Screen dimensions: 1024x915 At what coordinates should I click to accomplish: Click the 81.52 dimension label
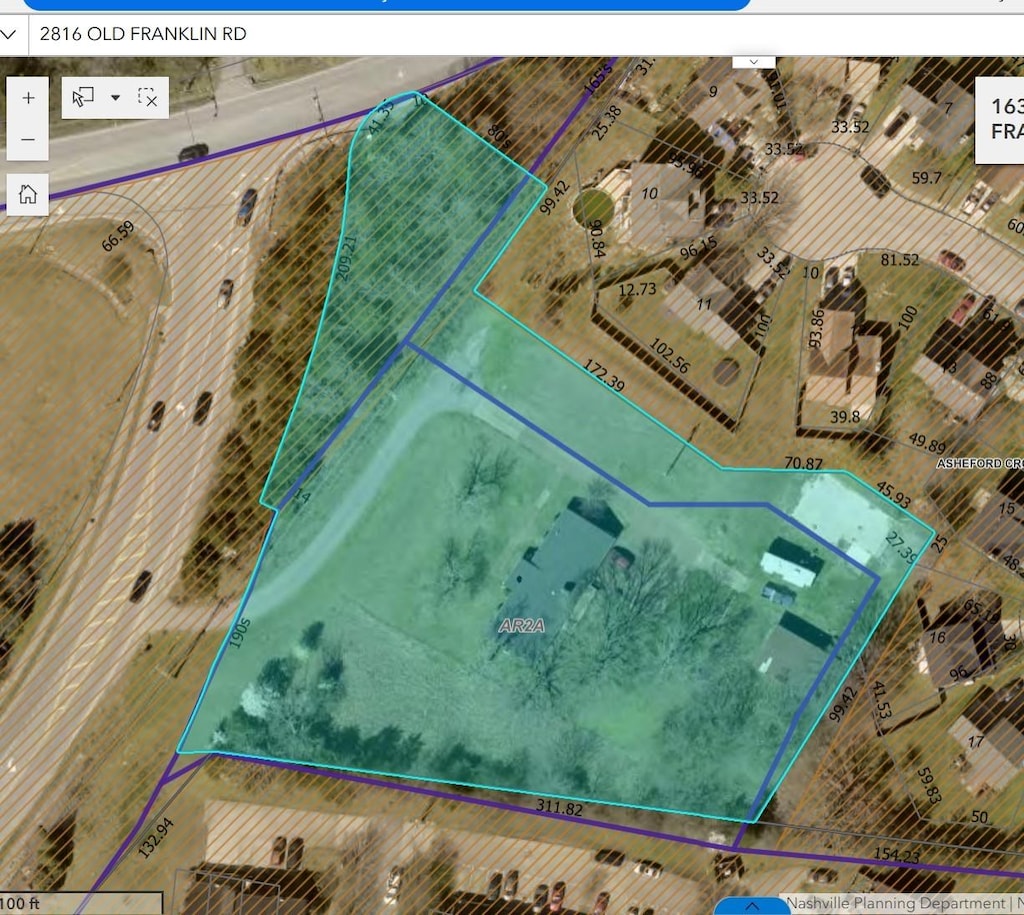pos(899,260)
